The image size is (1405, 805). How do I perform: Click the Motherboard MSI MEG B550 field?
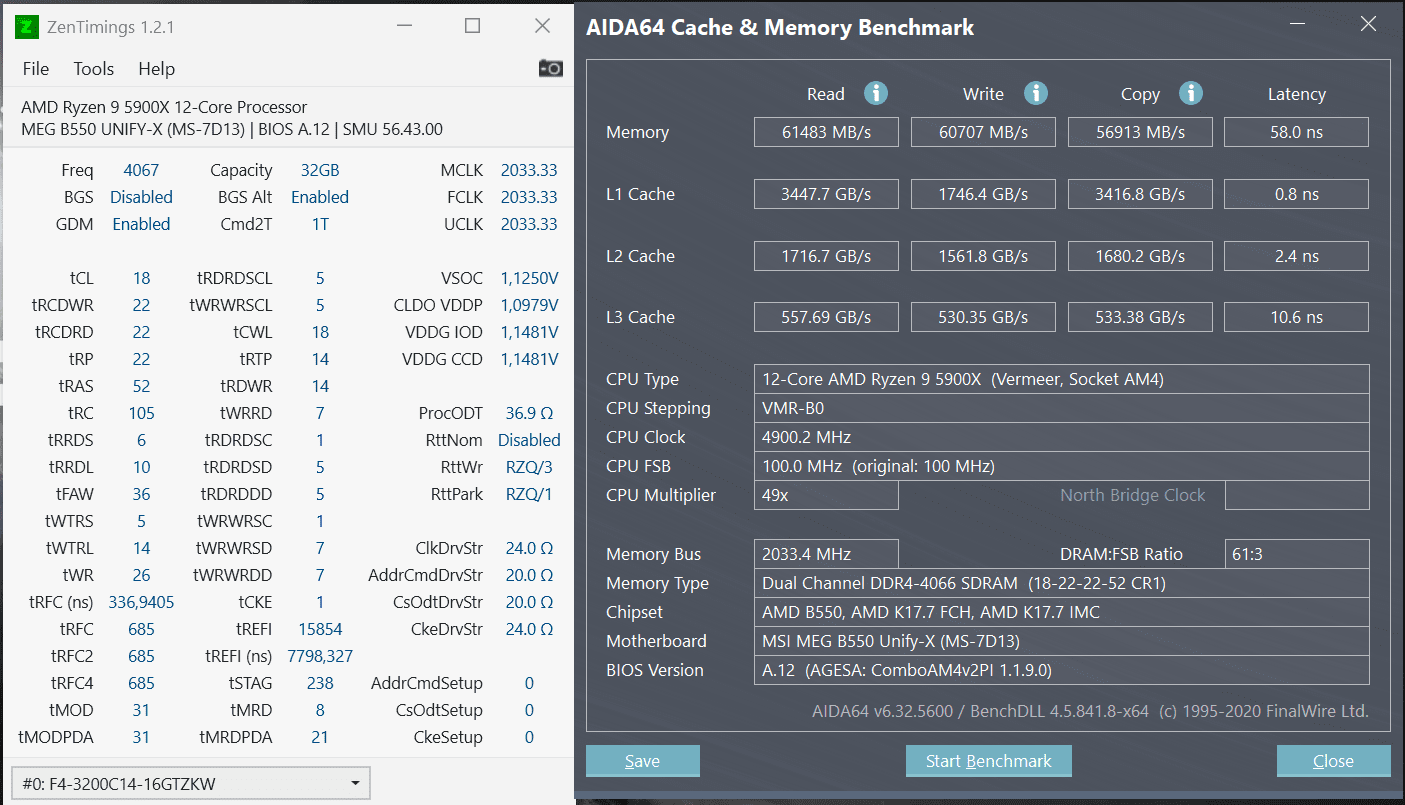(x=1061, y=641)
